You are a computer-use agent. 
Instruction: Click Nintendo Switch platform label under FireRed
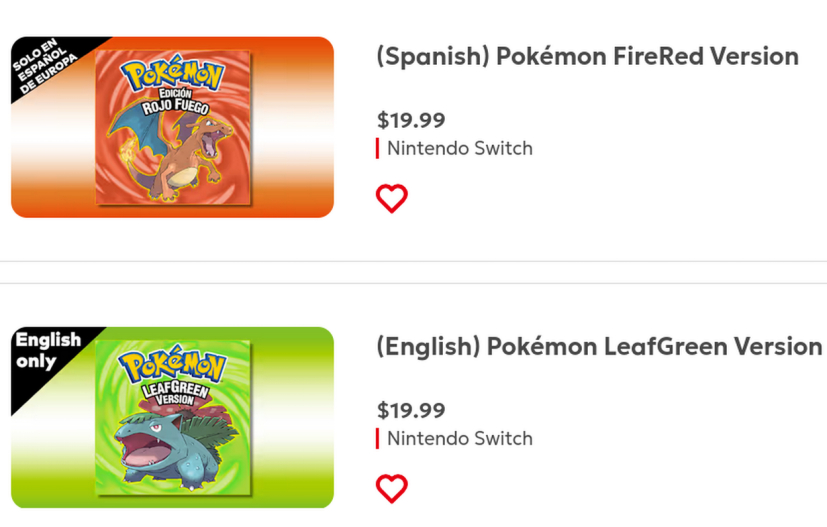[460, 148]
